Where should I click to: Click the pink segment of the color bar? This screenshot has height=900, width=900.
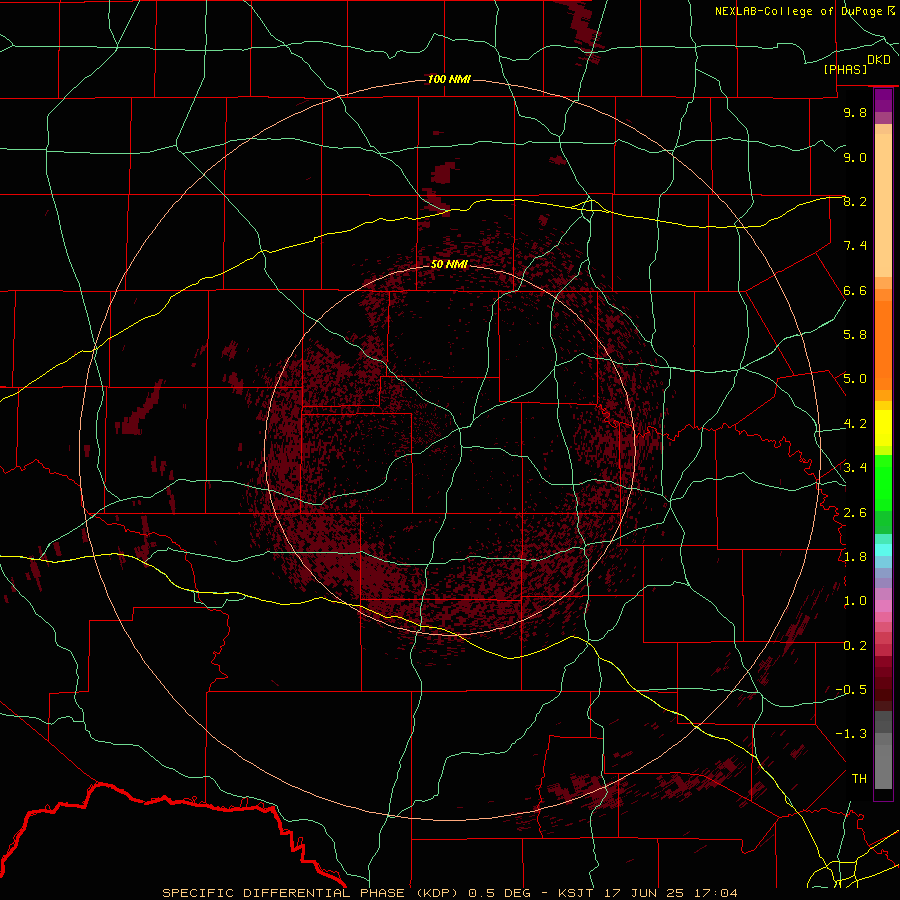883,606
